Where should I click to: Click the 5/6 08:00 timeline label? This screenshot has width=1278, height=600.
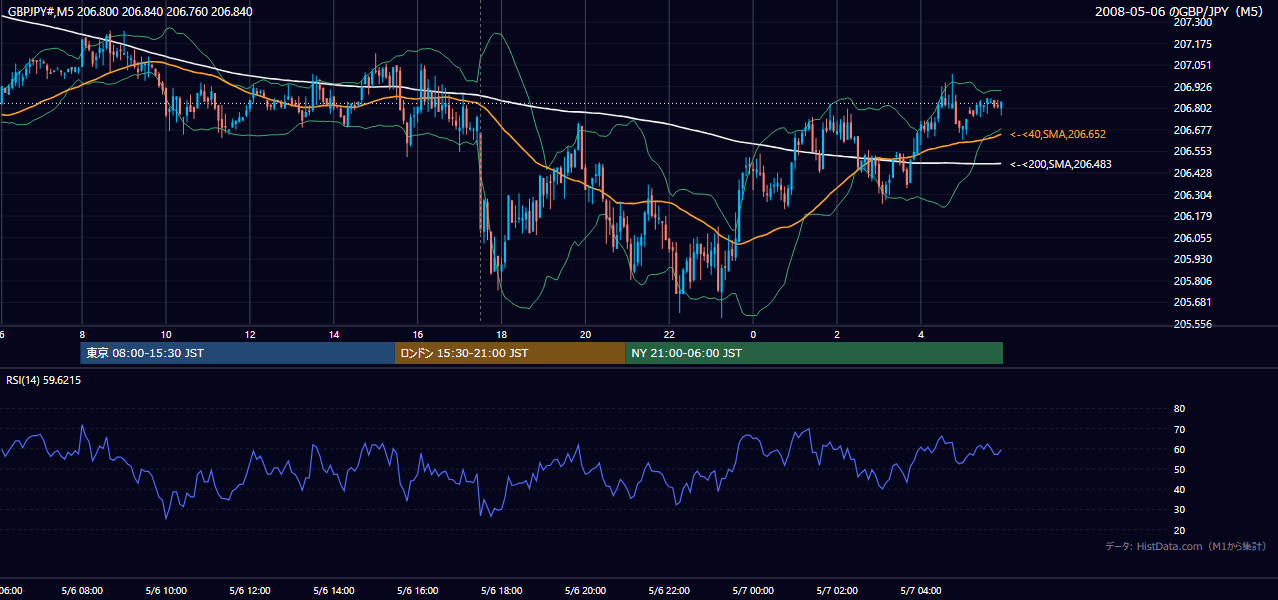click(x=82, y=591)
